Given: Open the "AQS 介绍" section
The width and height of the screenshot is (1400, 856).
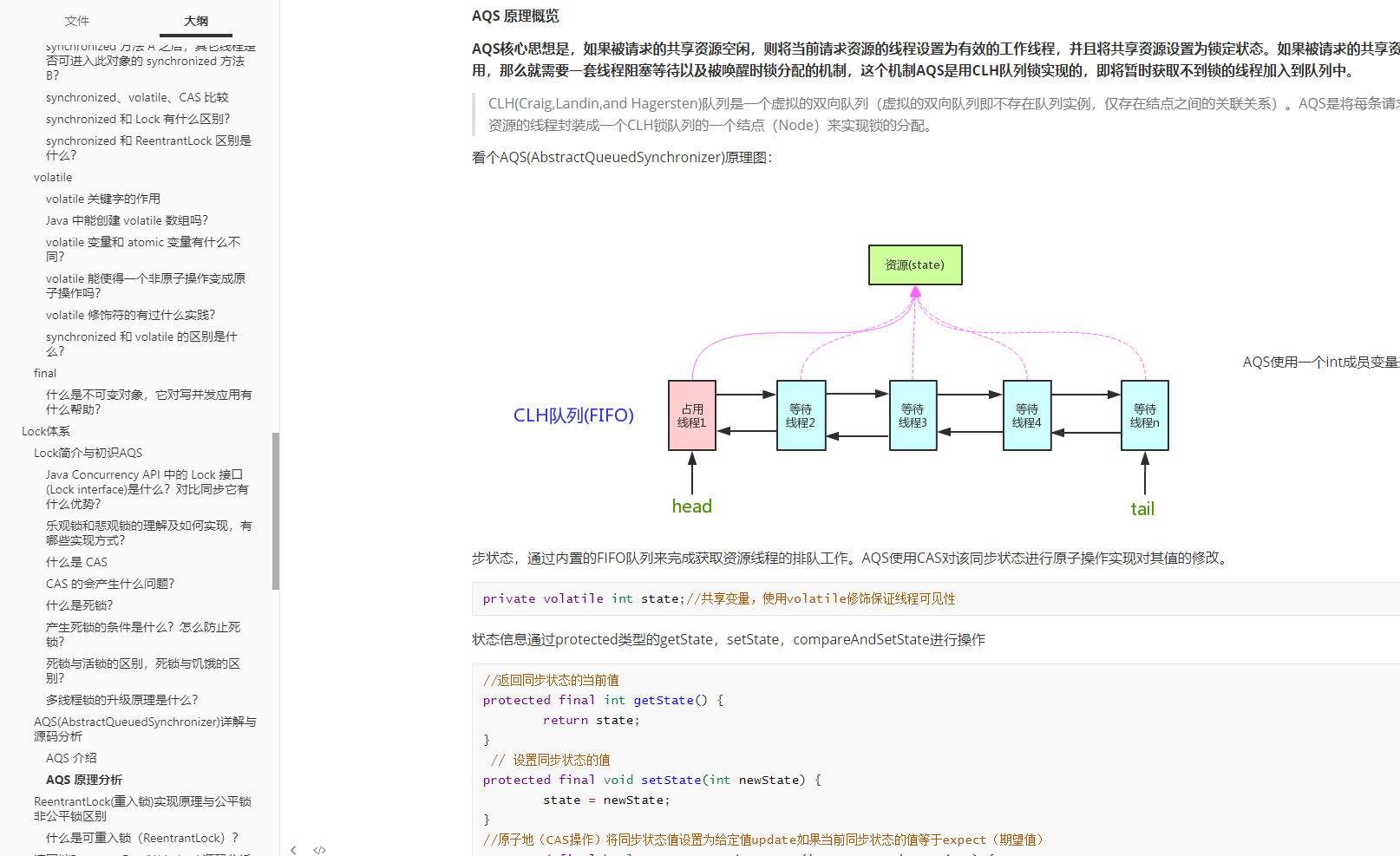Looking at the screenshot, I should click(70, 757).
